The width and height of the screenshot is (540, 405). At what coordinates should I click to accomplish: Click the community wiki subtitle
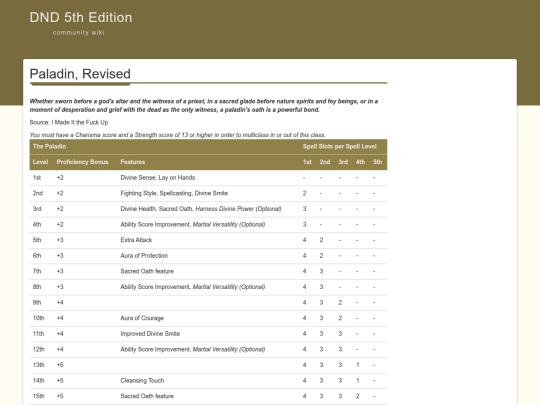click(79, 32)
